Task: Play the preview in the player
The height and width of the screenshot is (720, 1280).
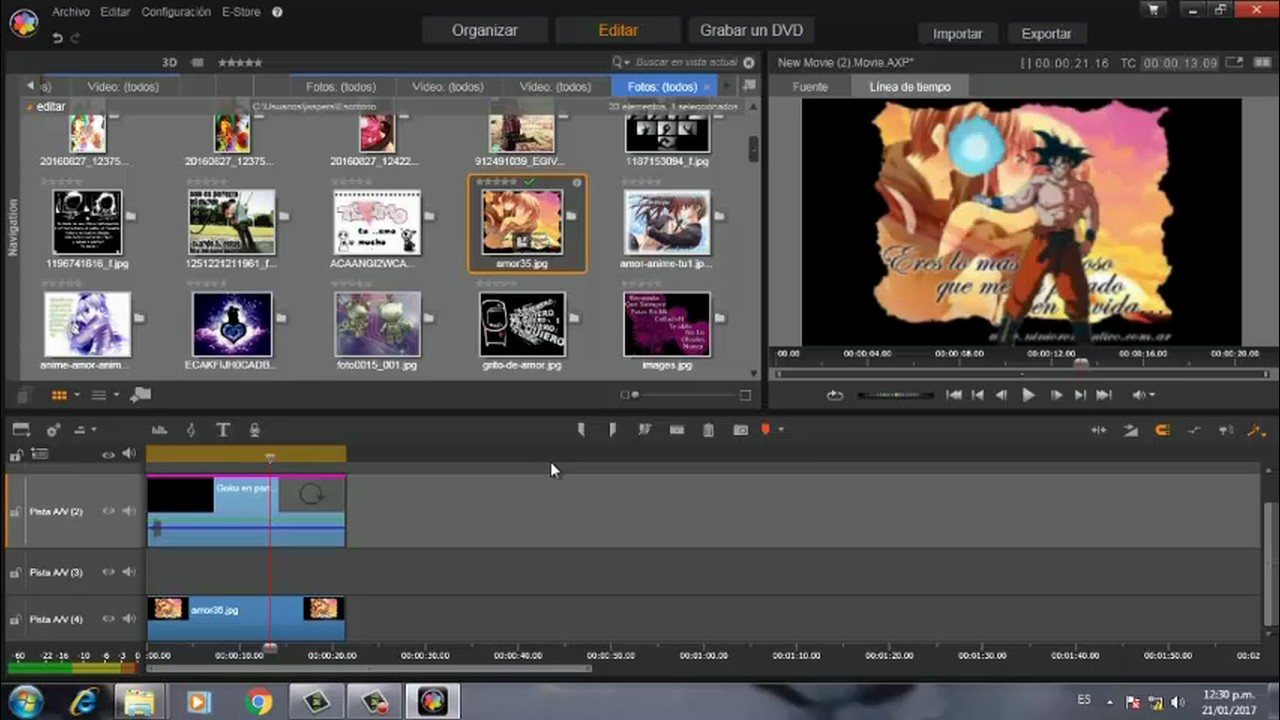Action: (x=1028, y=395)
